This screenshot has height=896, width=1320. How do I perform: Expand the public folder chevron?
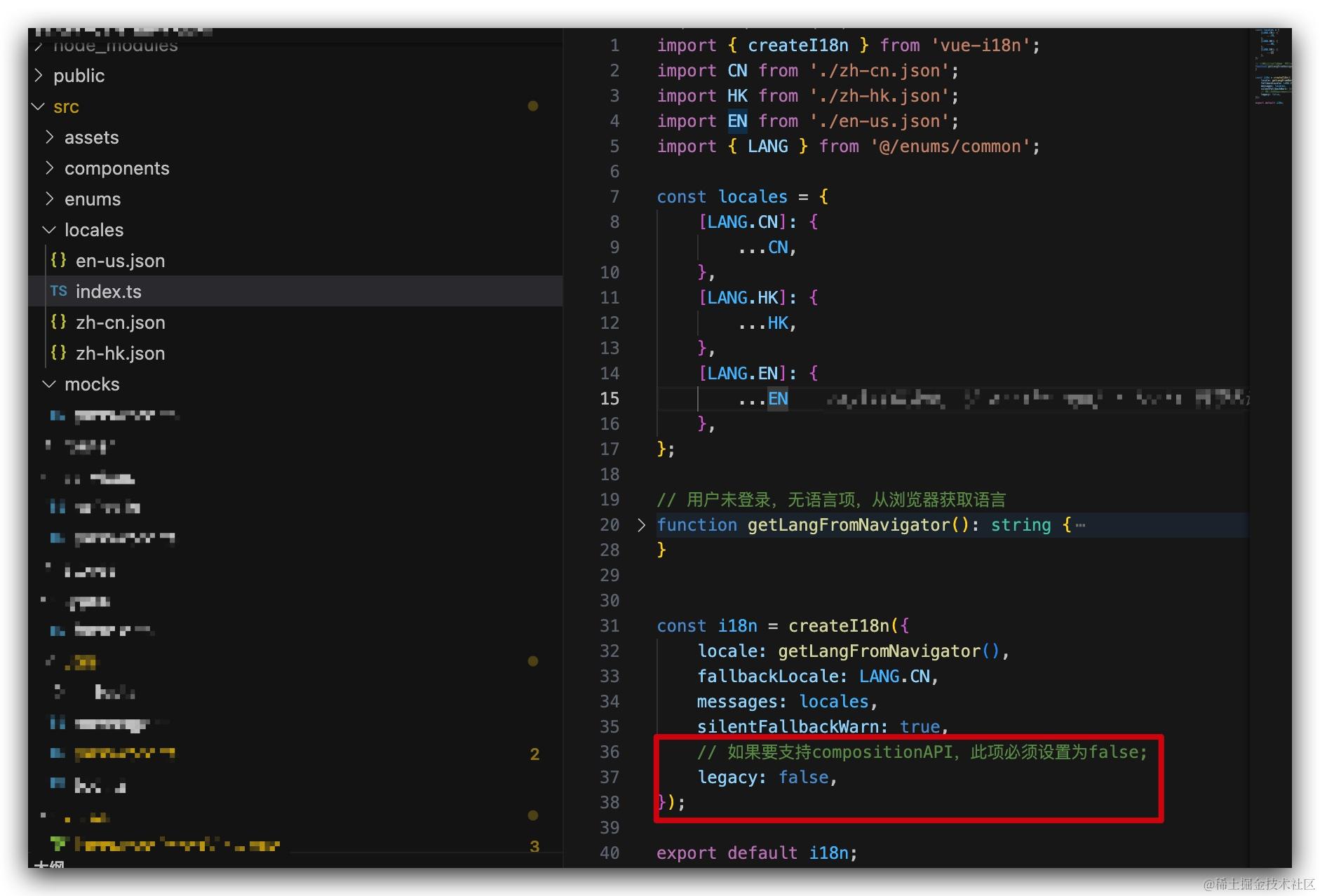[x=39, y=75]
